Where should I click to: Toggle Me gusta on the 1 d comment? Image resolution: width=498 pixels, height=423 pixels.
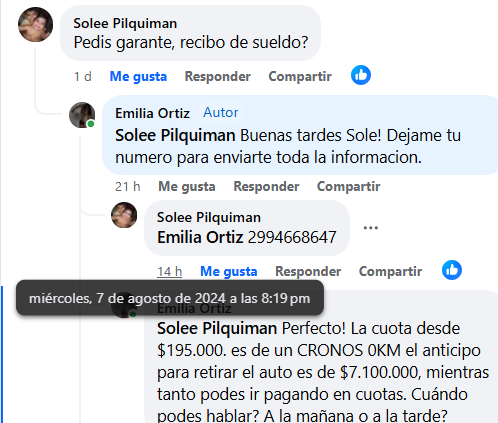(x=138, y=76)
